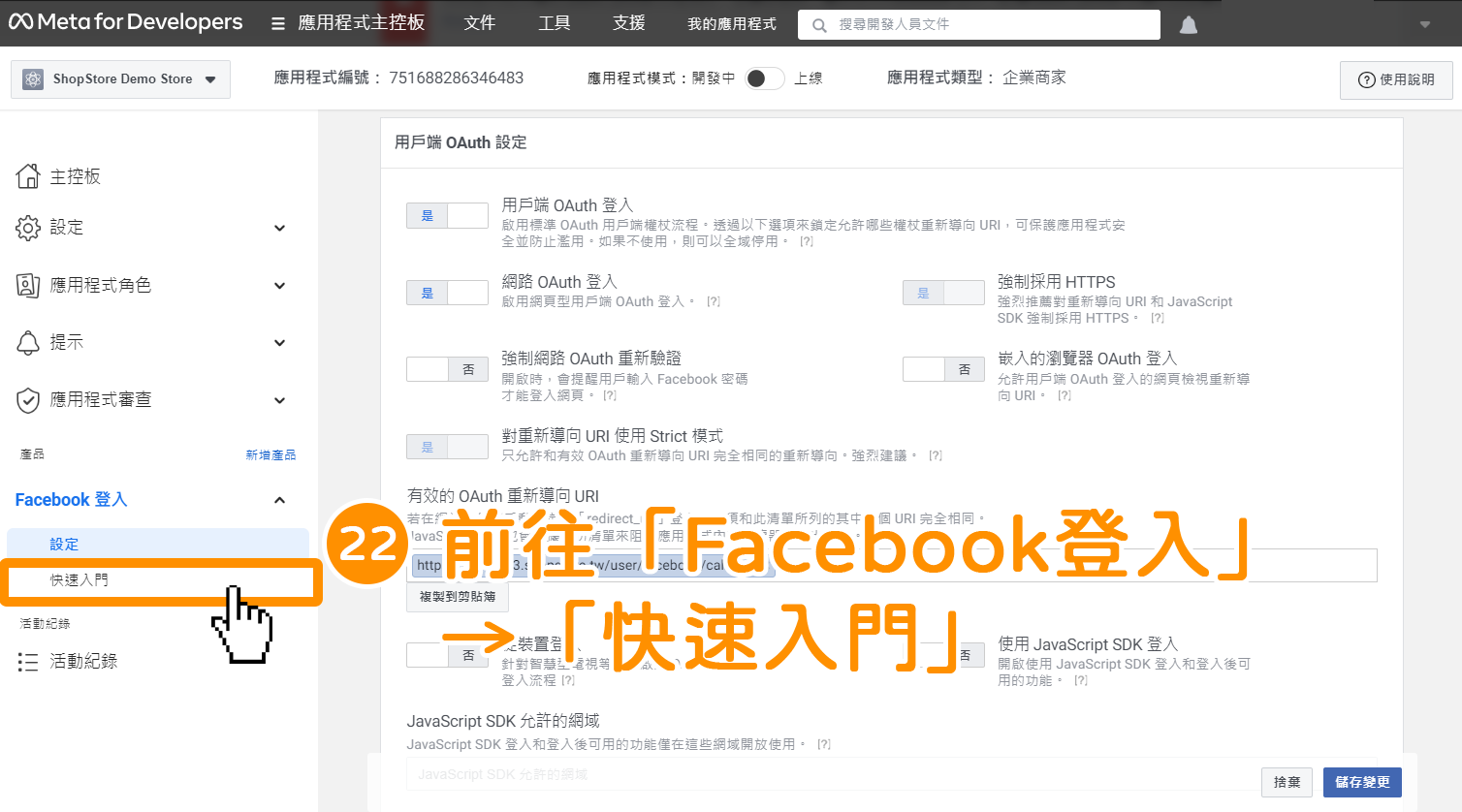Click the 複製到剪貼簿 button

[458, 597]
